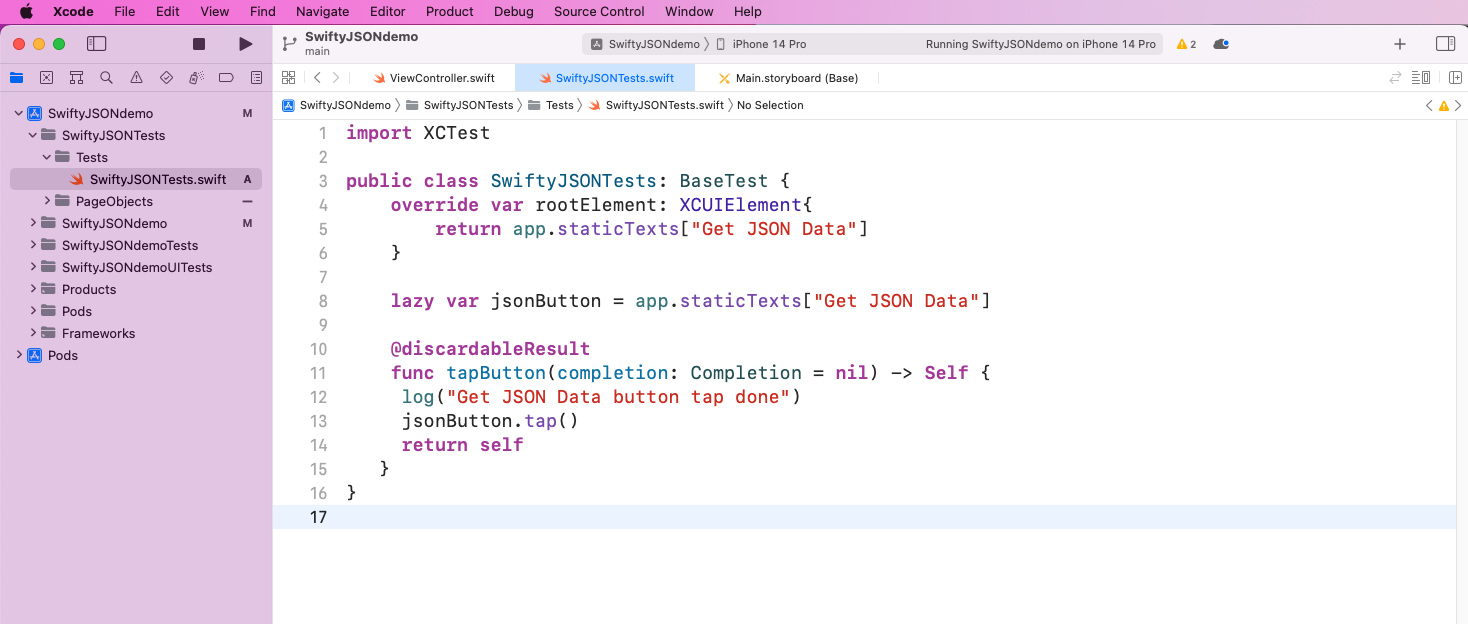This screenshot has width=1468, height=624.
Task: Click SwiftyJSONdemo in jump bar
Action: 337,105
